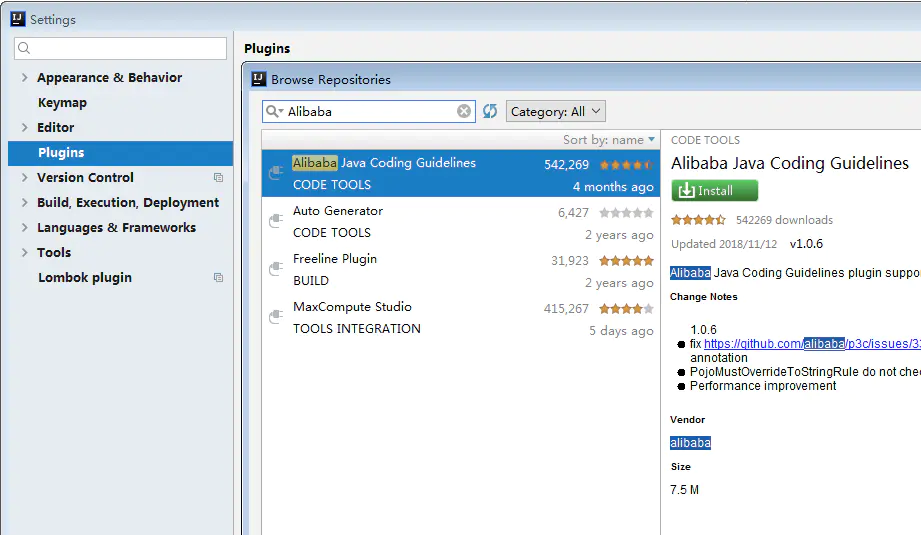
Task: Select Alibaba Java Coding Guidelines list row
Action: (461, 173)
